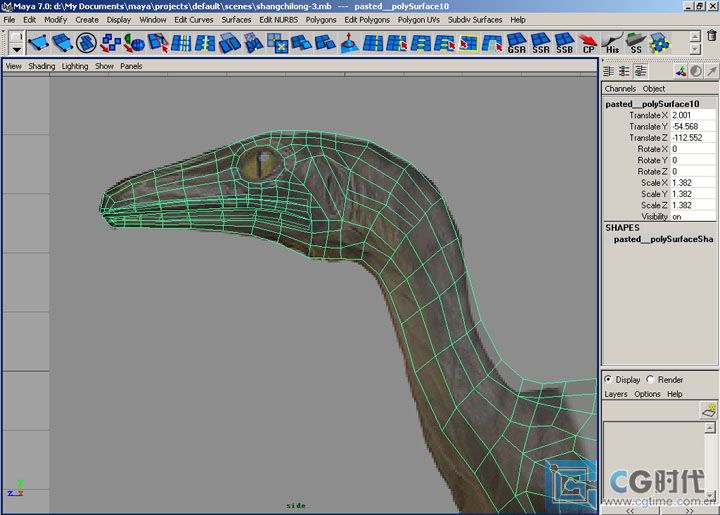Click the Translate Z value field

click(x=693, y=138)
